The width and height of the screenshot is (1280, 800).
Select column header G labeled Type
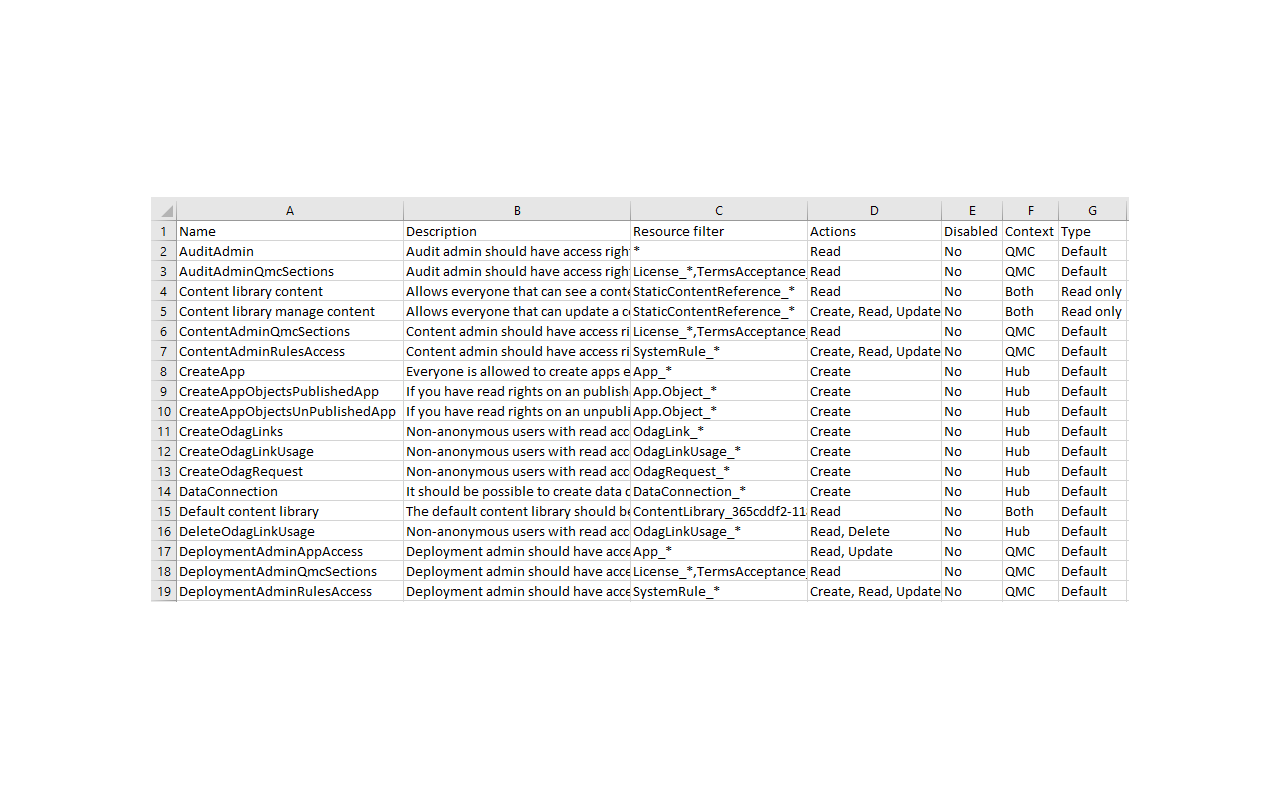(1092, 209)
